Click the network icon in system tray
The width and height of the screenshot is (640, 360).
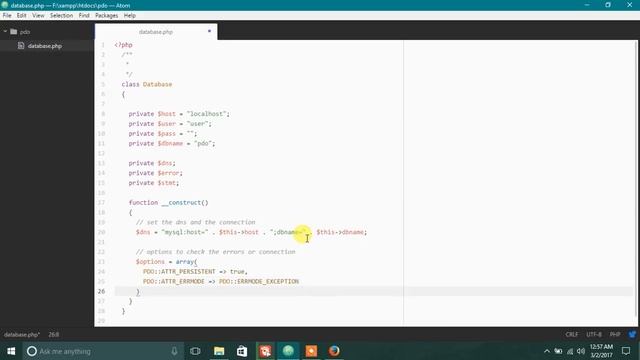[570, 351]
